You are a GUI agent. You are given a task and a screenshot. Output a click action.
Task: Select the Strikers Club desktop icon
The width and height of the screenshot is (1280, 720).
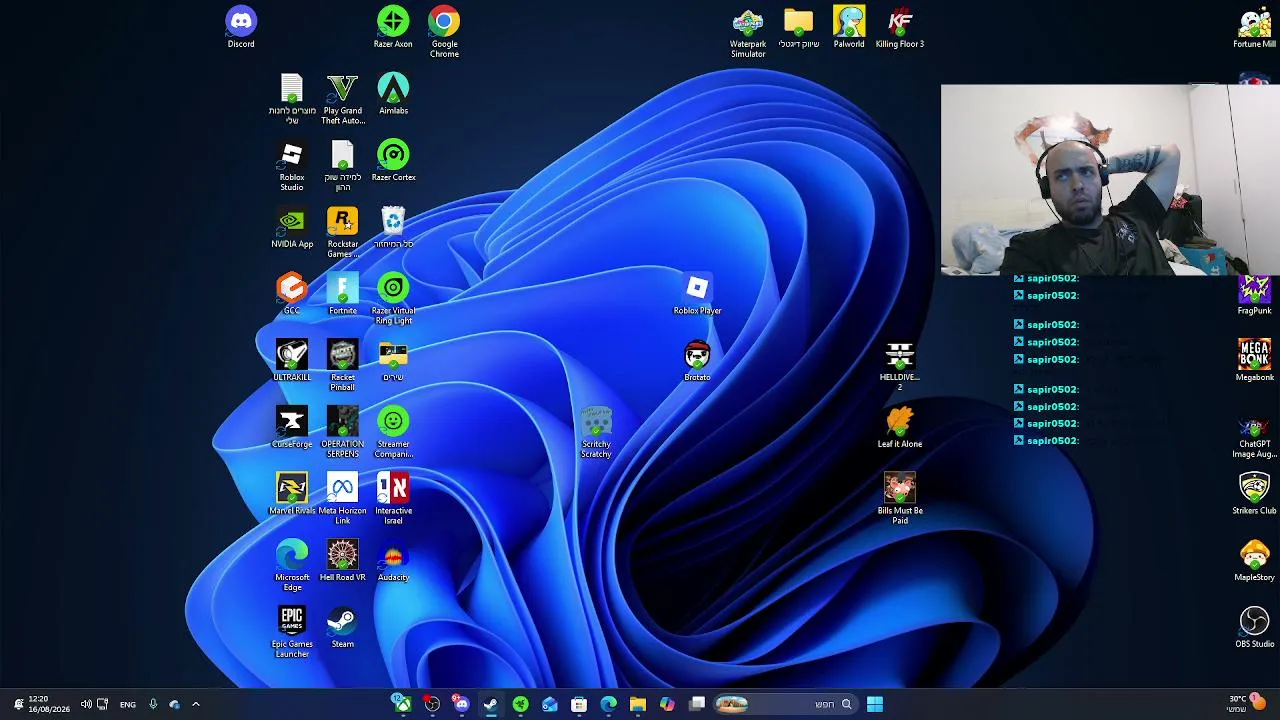(1254, 495)
